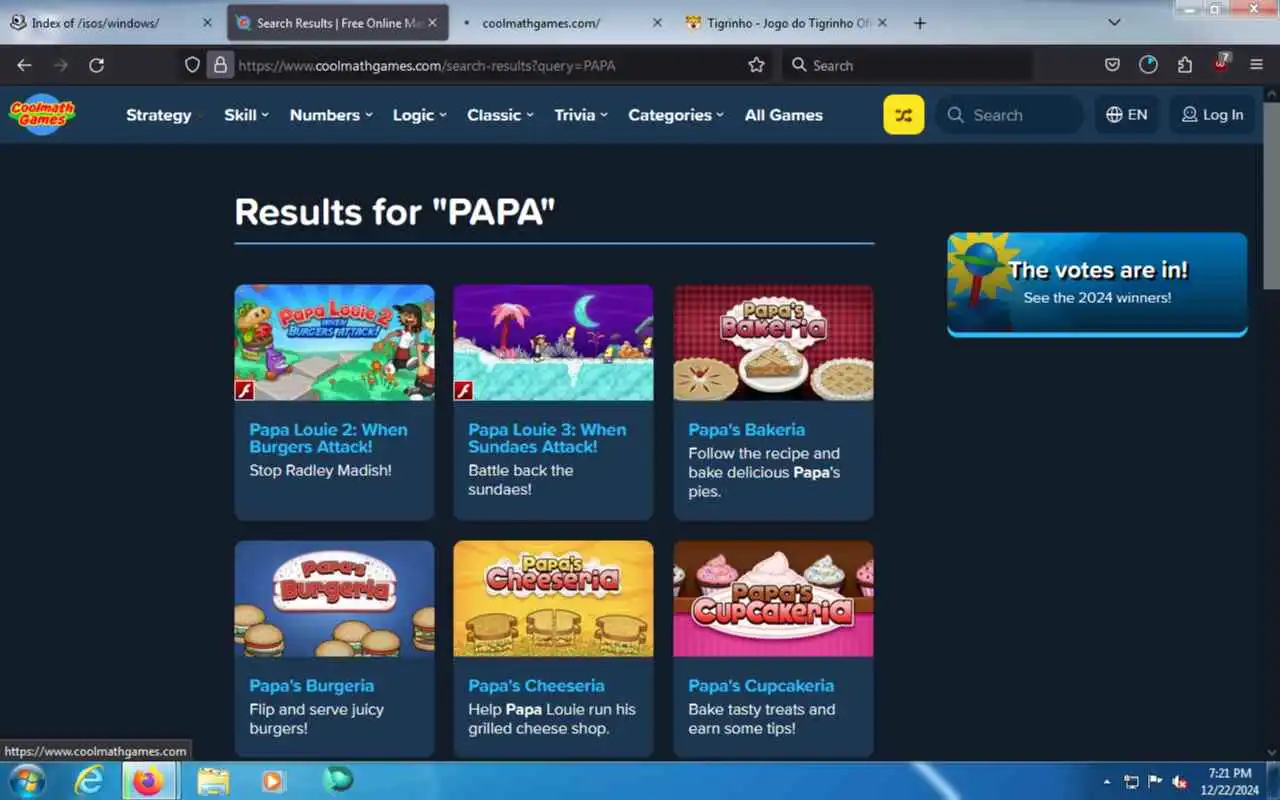Click Papa's Cheeseria thumbnail image
Screen dimensions: 1280x800
point(553,599)
